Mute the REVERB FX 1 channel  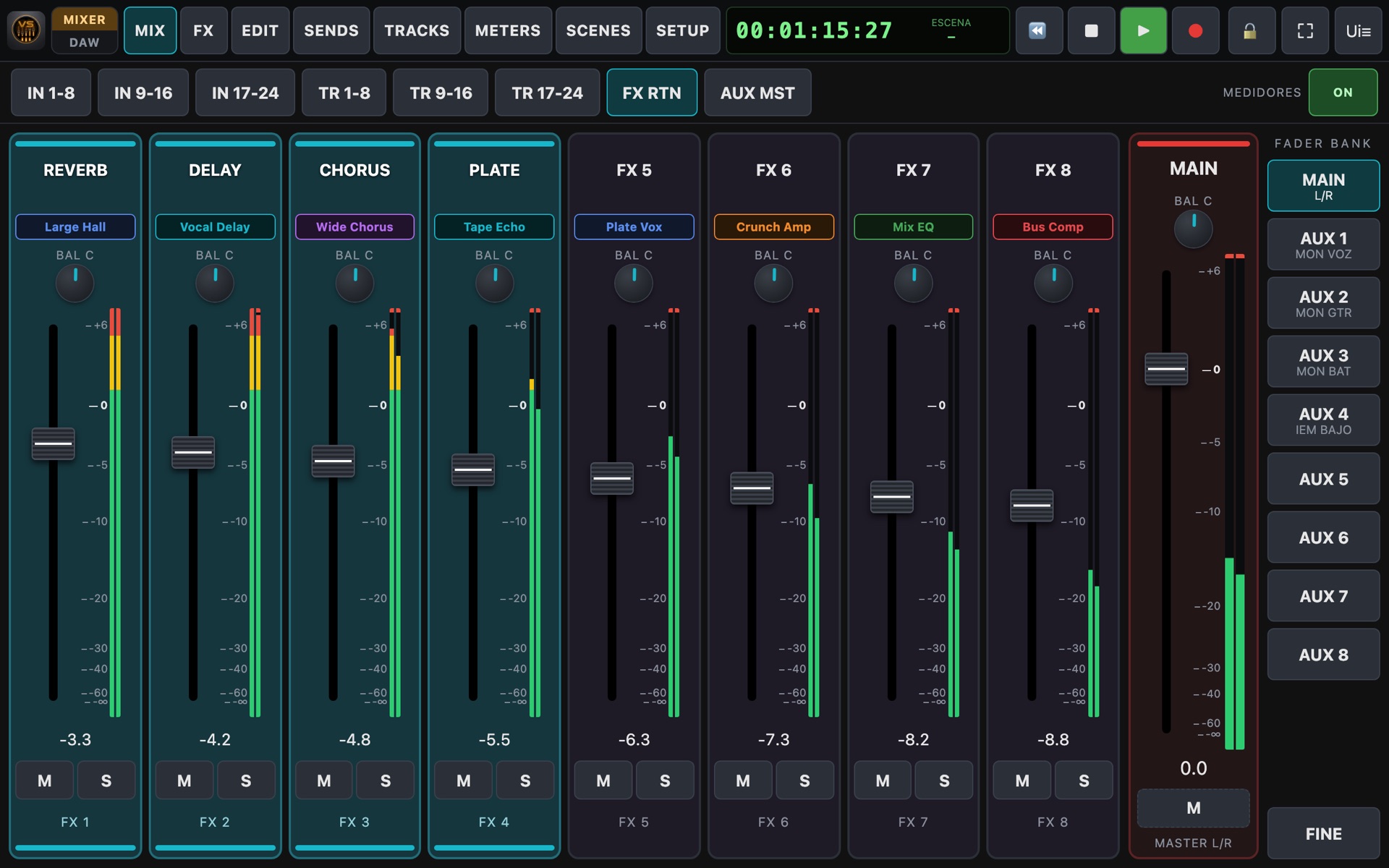tap(44, 780)
